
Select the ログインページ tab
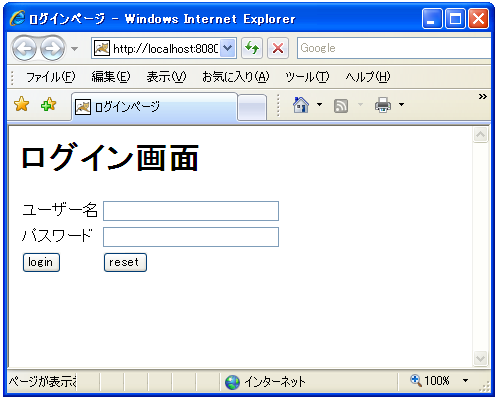pos(155,107)
